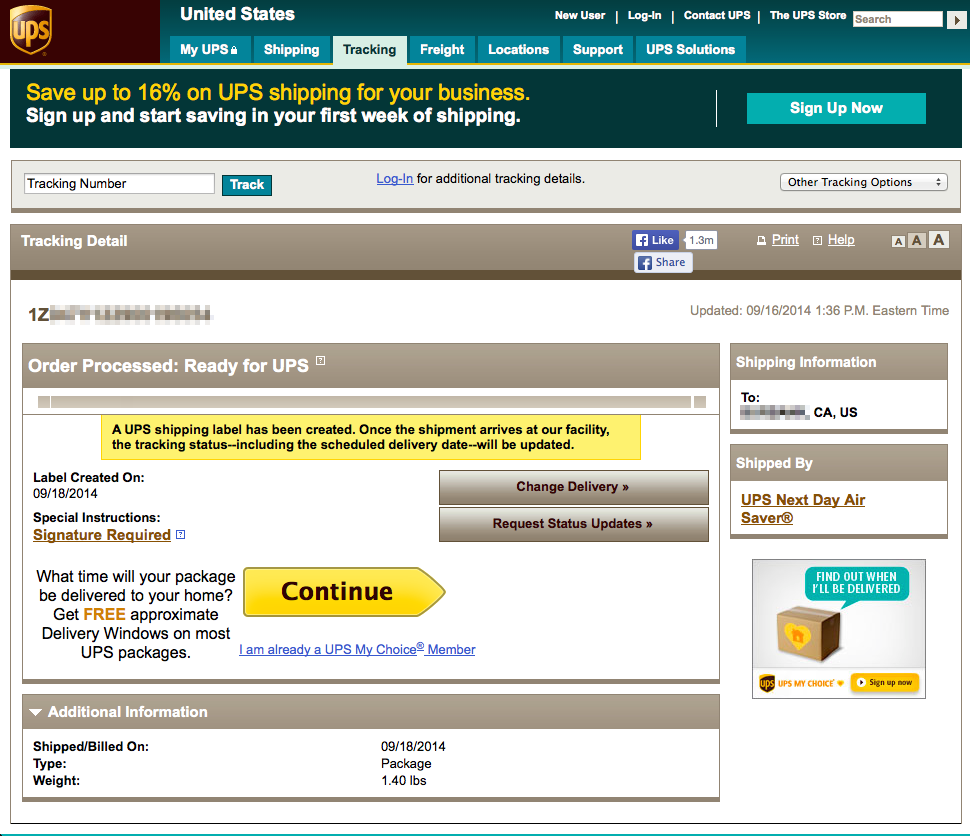Select the smallest text size A
The height and width of the screenshot is (836, 970).
tap(898, 241)
